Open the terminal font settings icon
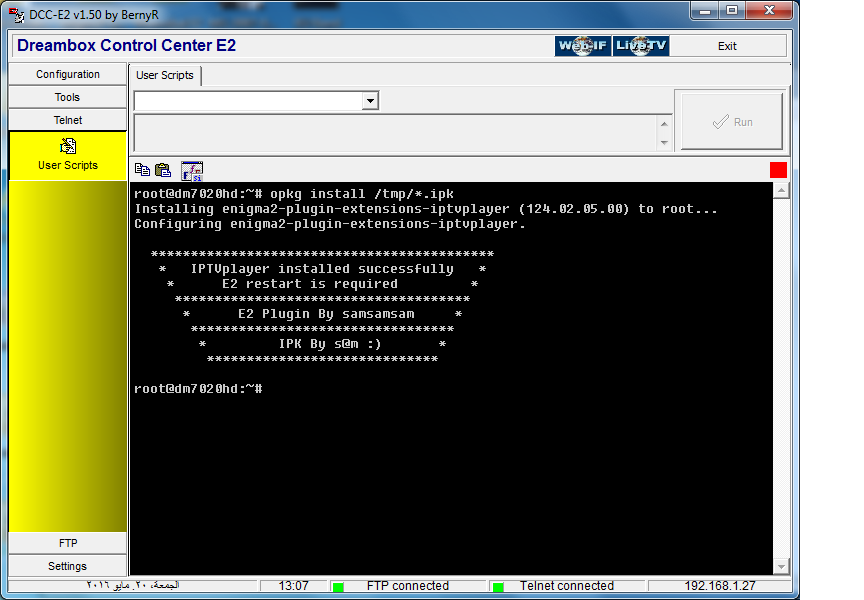 tap(192, 171)
